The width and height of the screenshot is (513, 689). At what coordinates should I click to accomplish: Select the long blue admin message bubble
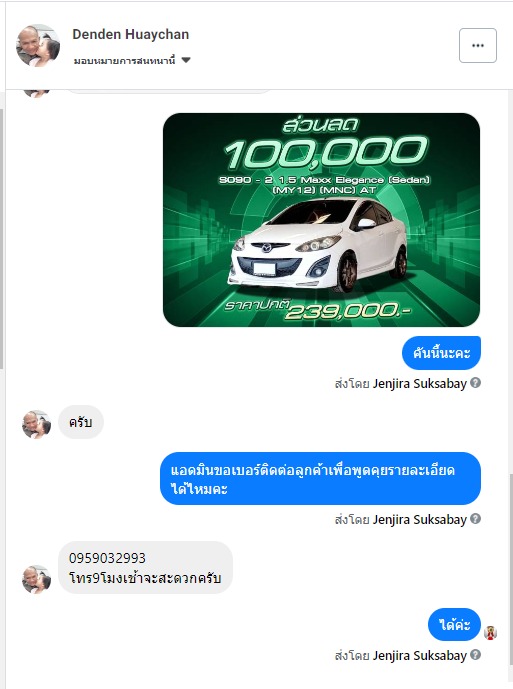coord(320,479)
